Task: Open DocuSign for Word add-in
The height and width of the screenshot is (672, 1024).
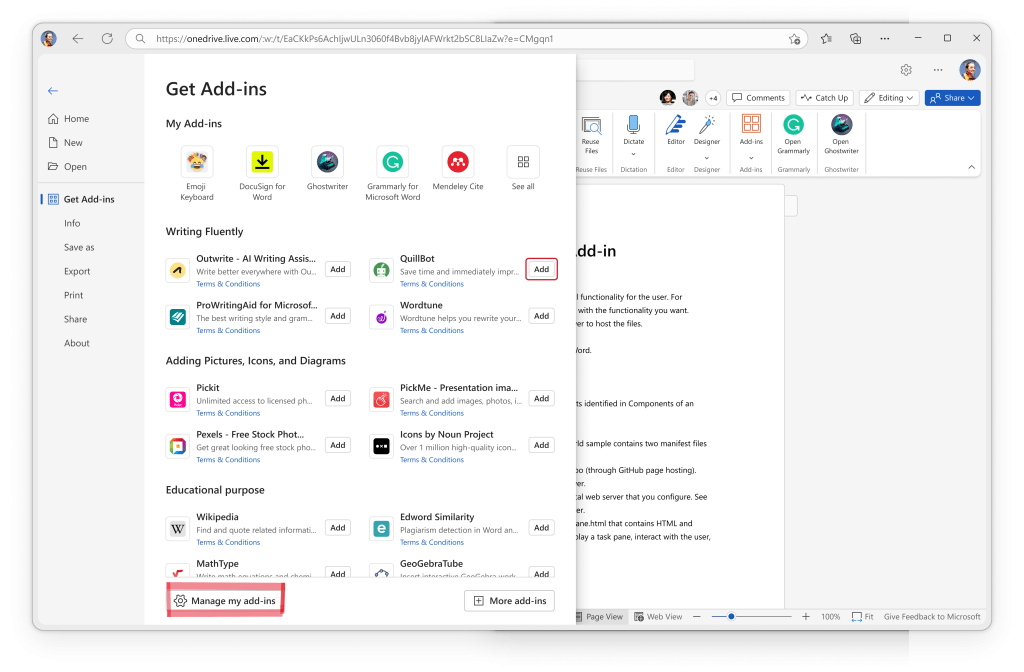Action: coord(262,162)
